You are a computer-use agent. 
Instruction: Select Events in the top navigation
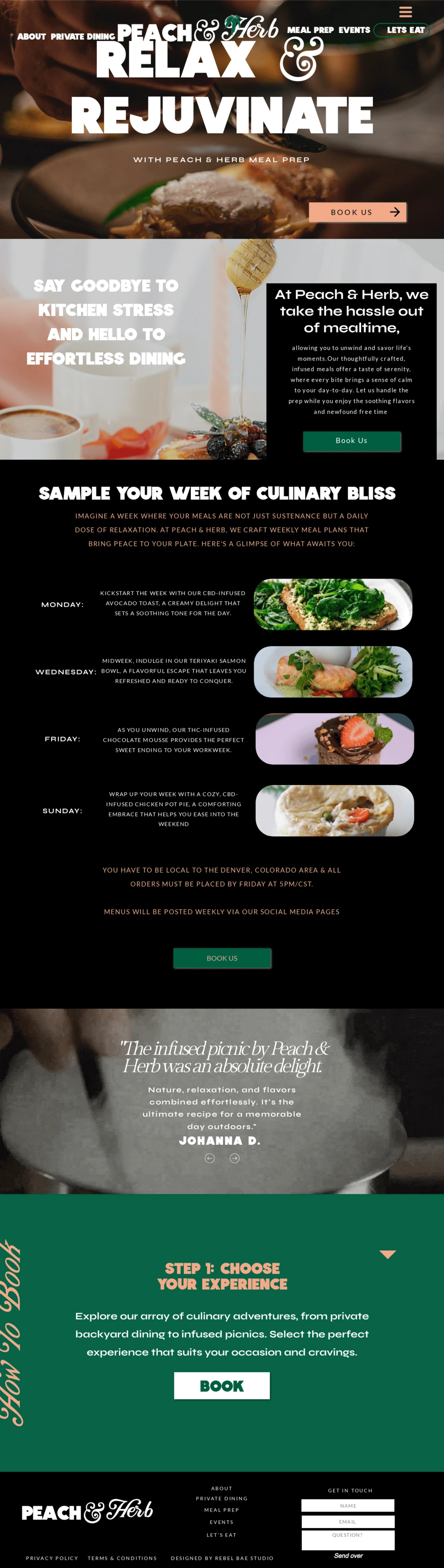[x=354, y=30]
